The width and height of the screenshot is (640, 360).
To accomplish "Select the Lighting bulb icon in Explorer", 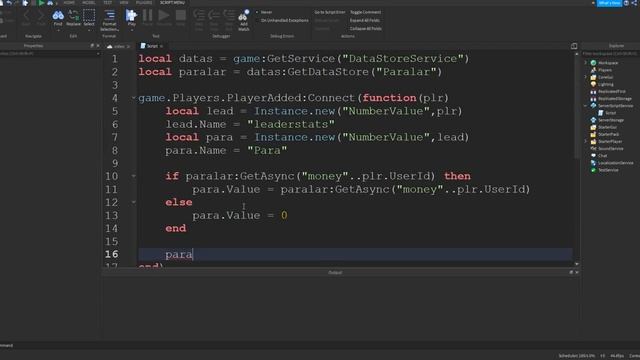I will point(593,84).
